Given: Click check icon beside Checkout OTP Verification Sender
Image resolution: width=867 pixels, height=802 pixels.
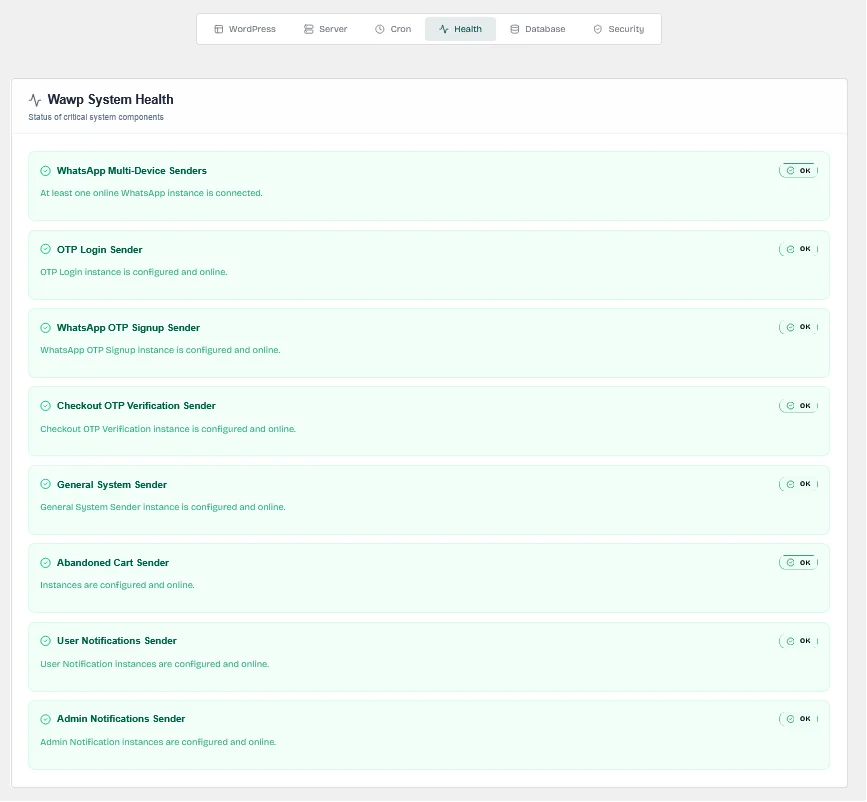Looking at the screenshot, I should point(45,406).
